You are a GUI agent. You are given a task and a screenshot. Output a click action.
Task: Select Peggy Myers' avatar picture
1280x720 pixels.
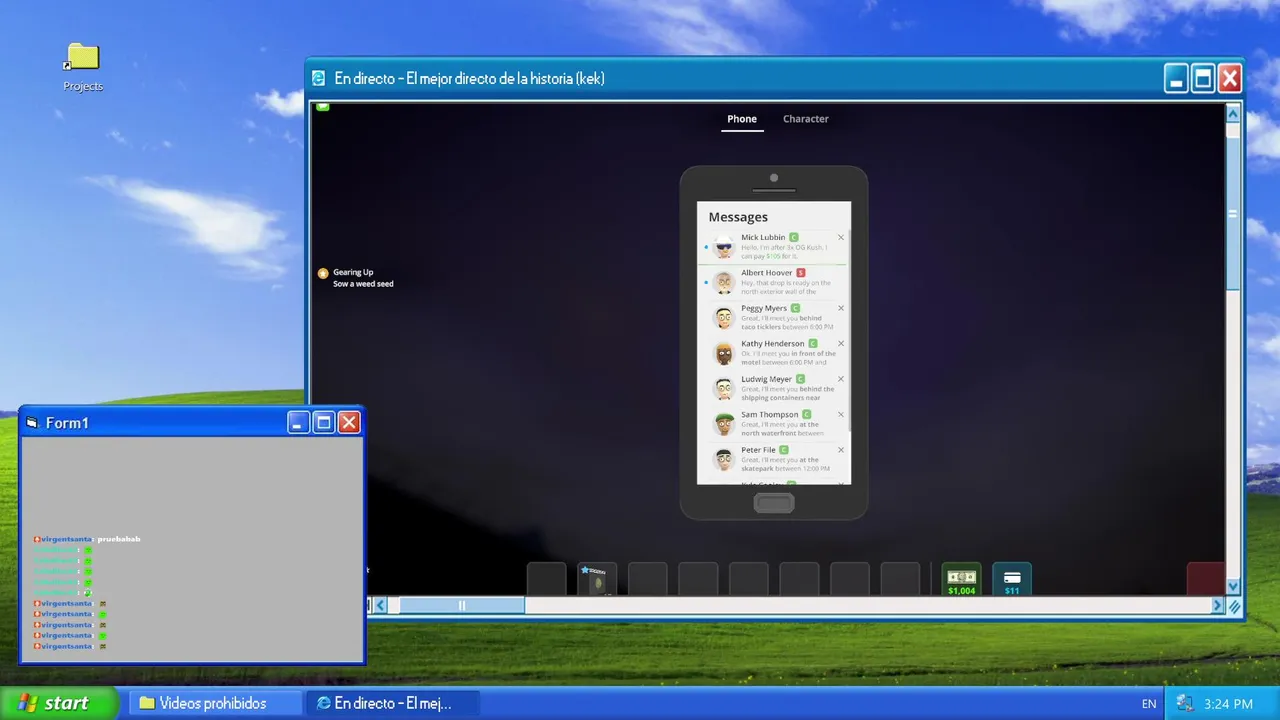click(724, 318)
